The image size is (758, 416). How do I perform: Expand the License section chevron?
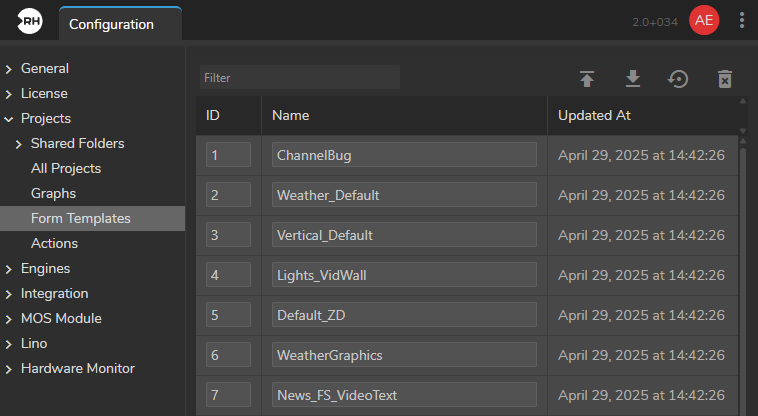(9, 94)
